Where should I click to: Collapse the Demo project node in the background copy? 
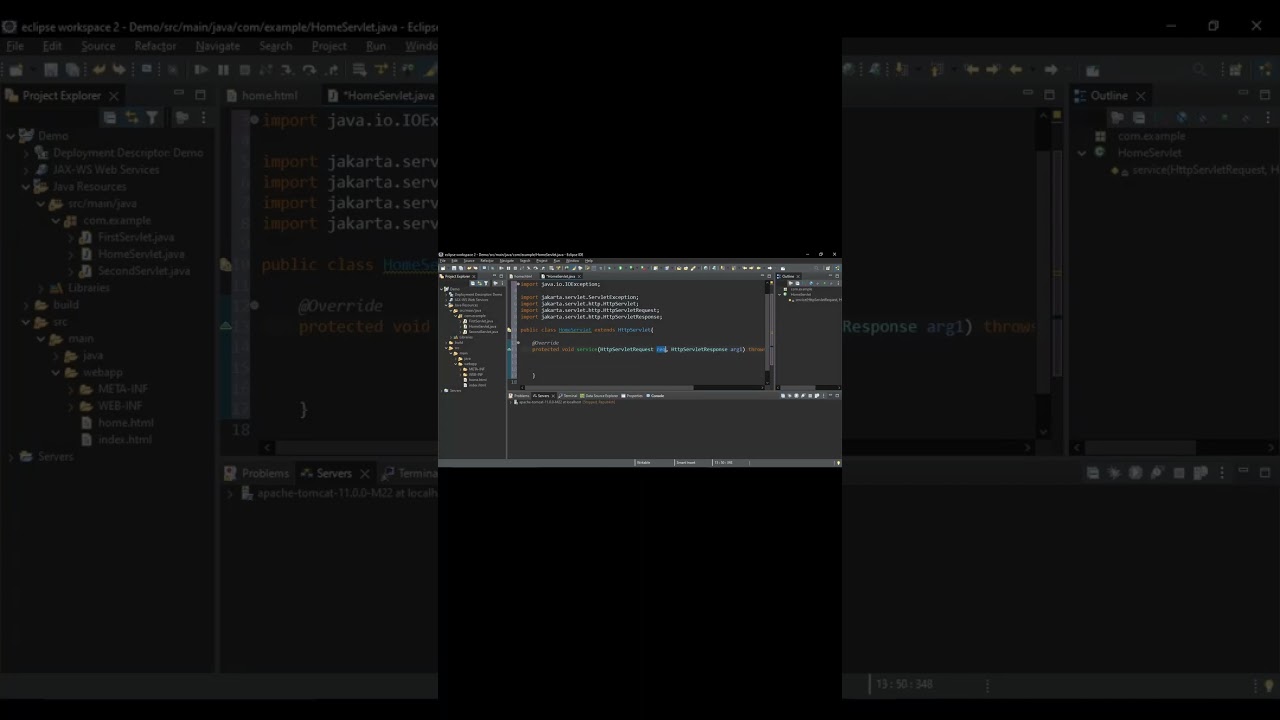point(11,136)
